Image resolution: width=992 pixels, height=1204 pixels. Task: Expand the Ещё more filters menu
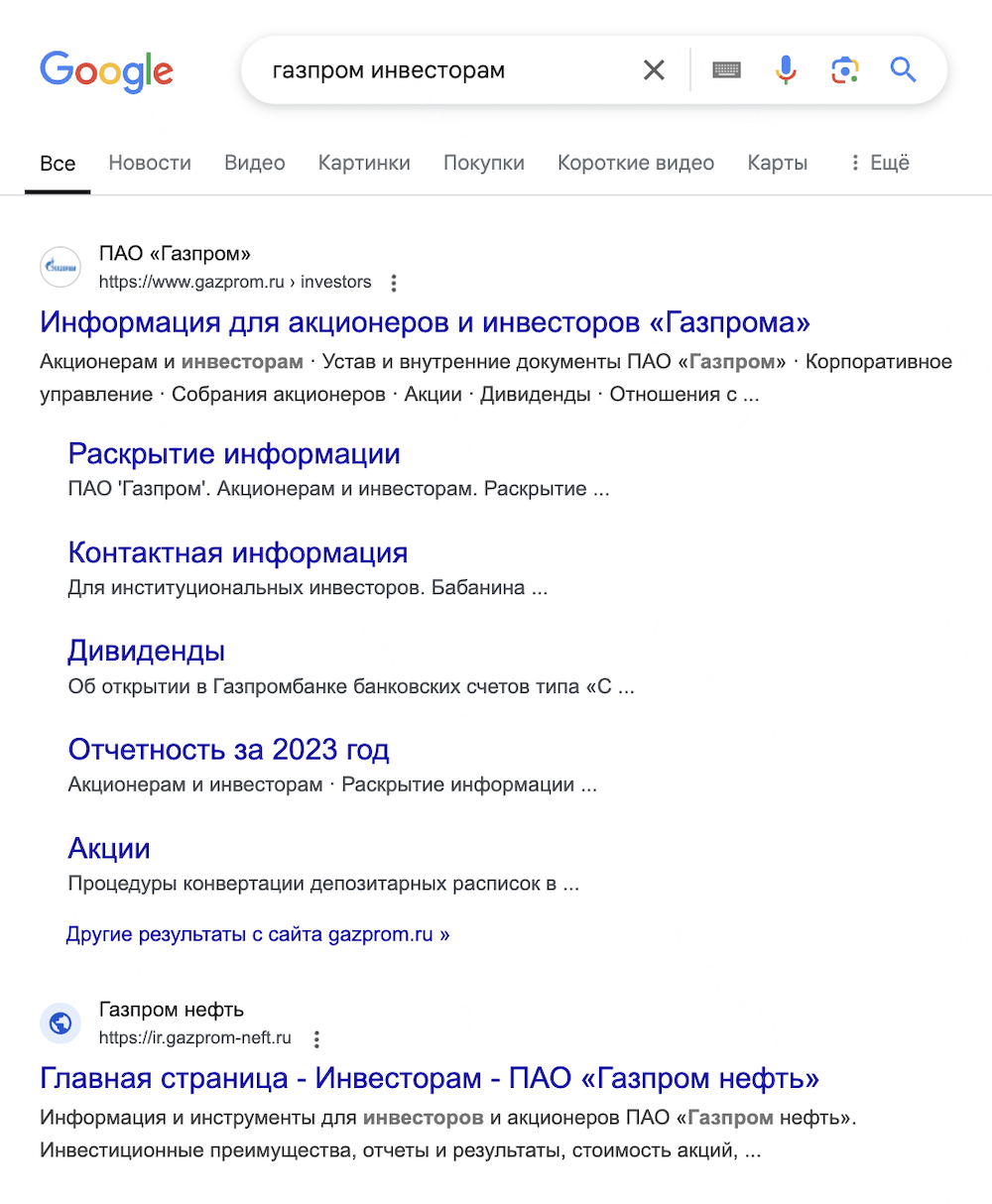pos(879,163)
